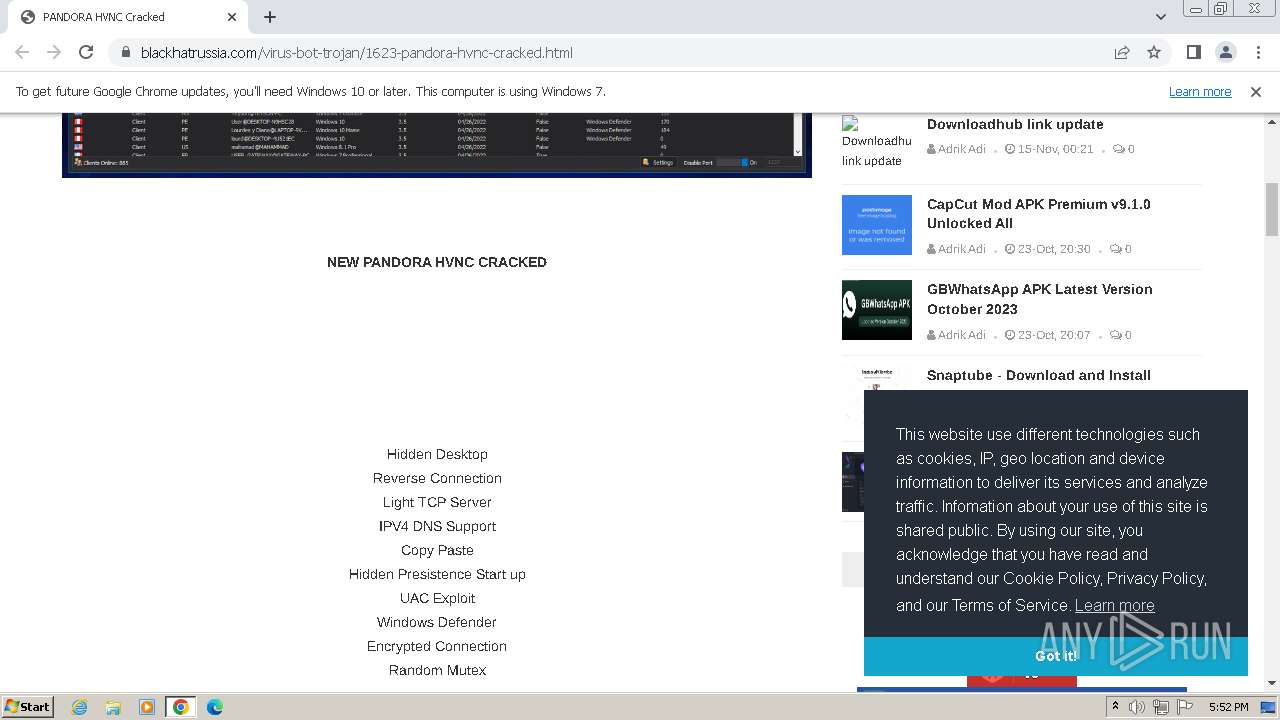The width and height of the screenshot is (1280, 720).
Task: Click author Adrik Adi on Downloadhub post
Action: pyautogui.click(x=961, y=149)
